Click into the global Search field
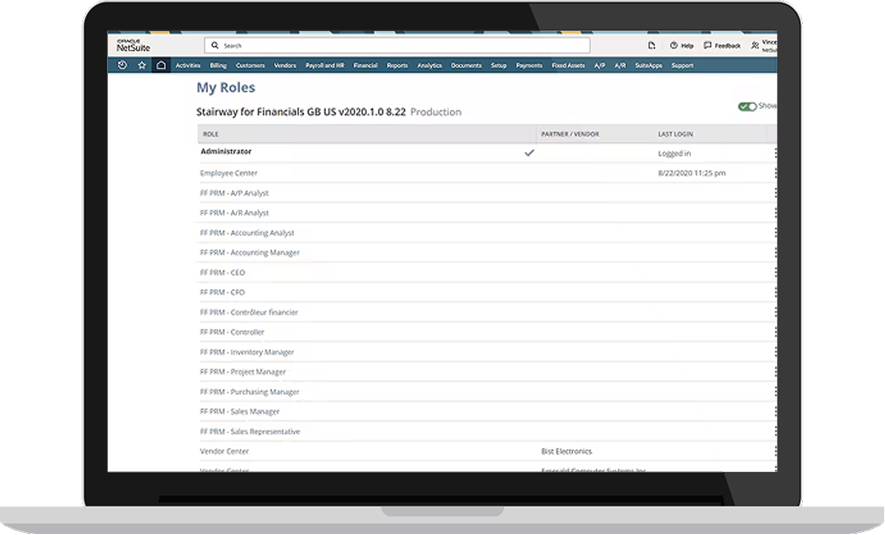 point(397,45)
